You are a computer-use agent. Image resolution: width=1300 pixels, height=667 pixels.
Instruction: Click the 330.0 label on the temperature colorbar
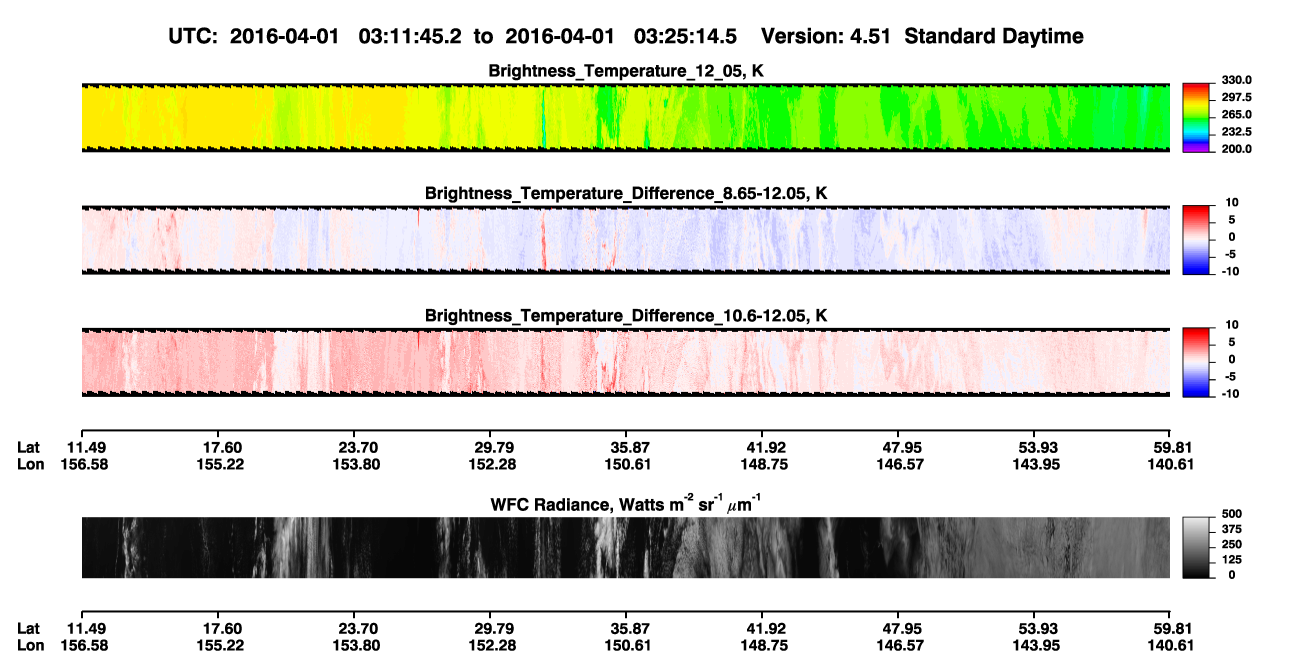coord(1235,80)
